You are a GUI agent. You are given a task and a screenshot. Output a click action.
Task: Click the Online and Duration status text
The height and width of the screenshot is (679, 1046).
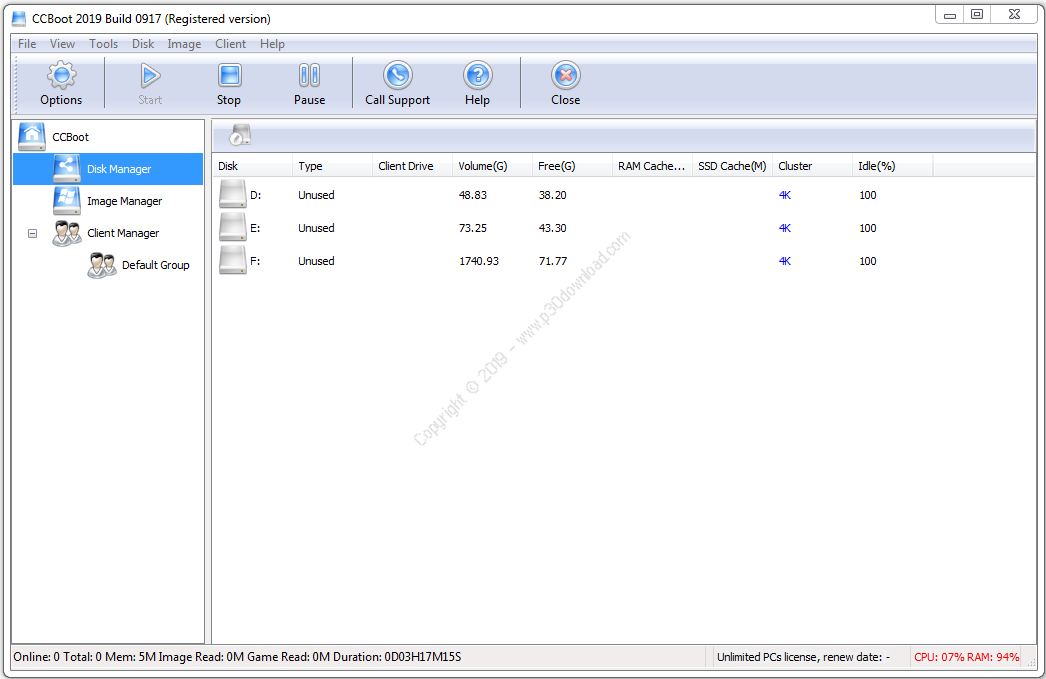tap(237, 657)
